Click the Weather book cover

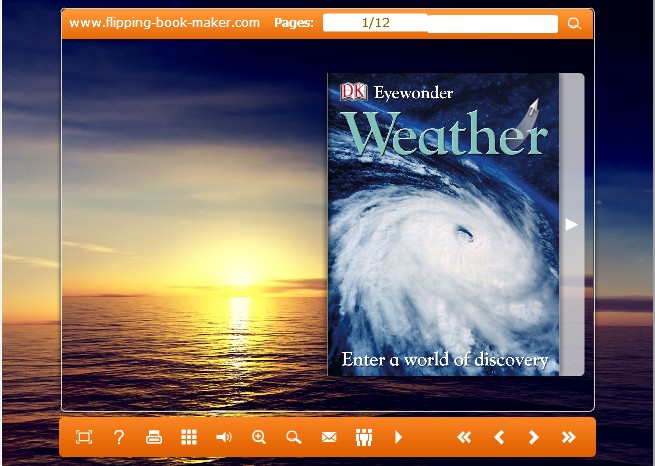pos(443,225)
